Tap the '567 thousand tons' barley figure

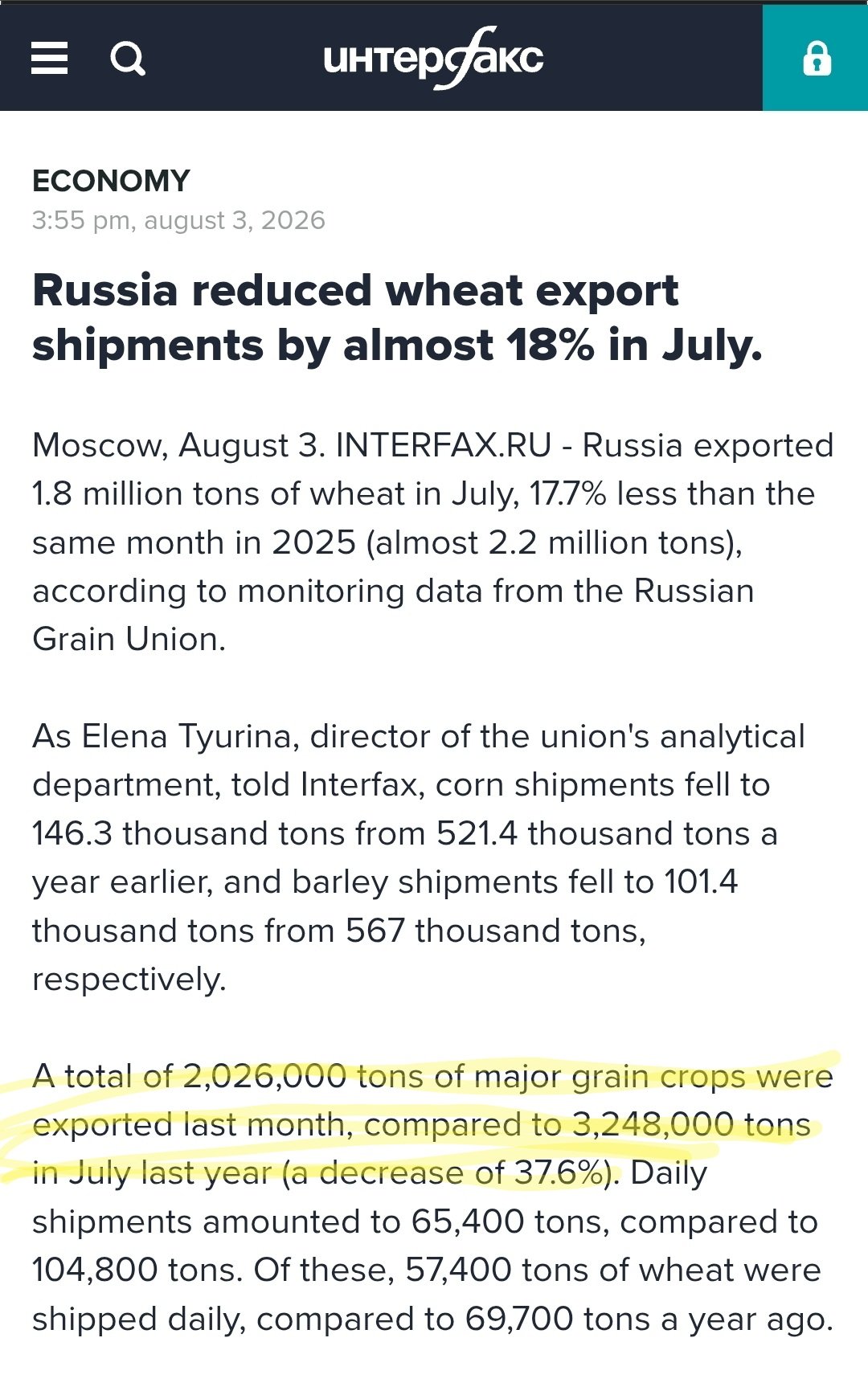[493, 931]
